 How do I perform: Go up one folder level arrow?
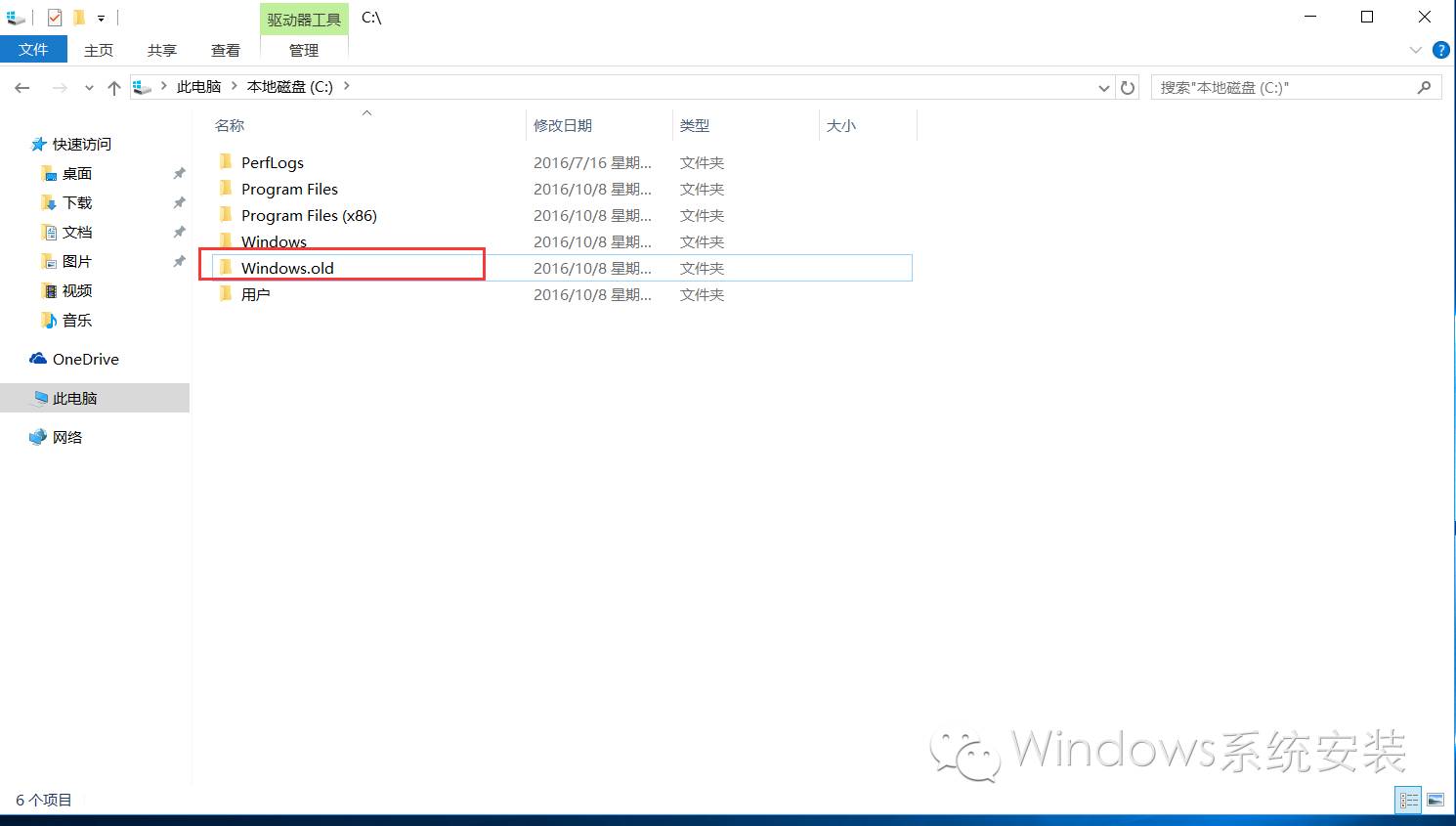[114, 88]
